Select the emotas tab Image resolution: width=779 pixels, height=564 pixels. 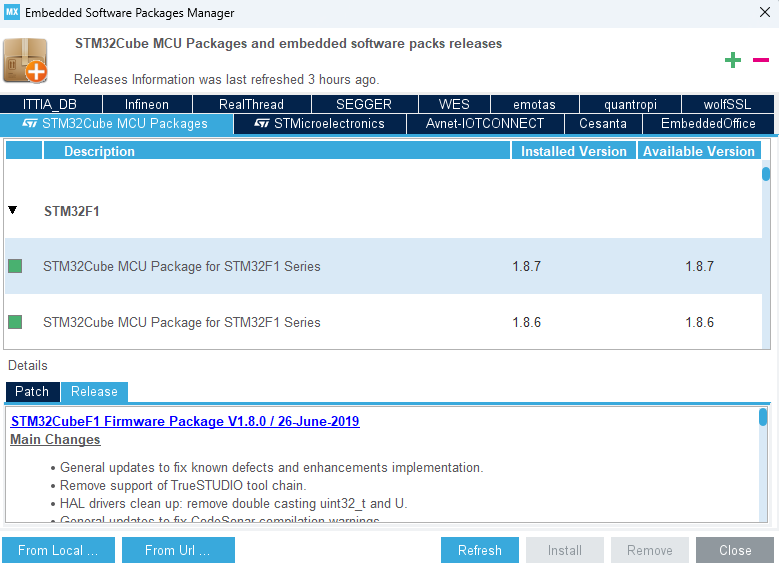535,104
